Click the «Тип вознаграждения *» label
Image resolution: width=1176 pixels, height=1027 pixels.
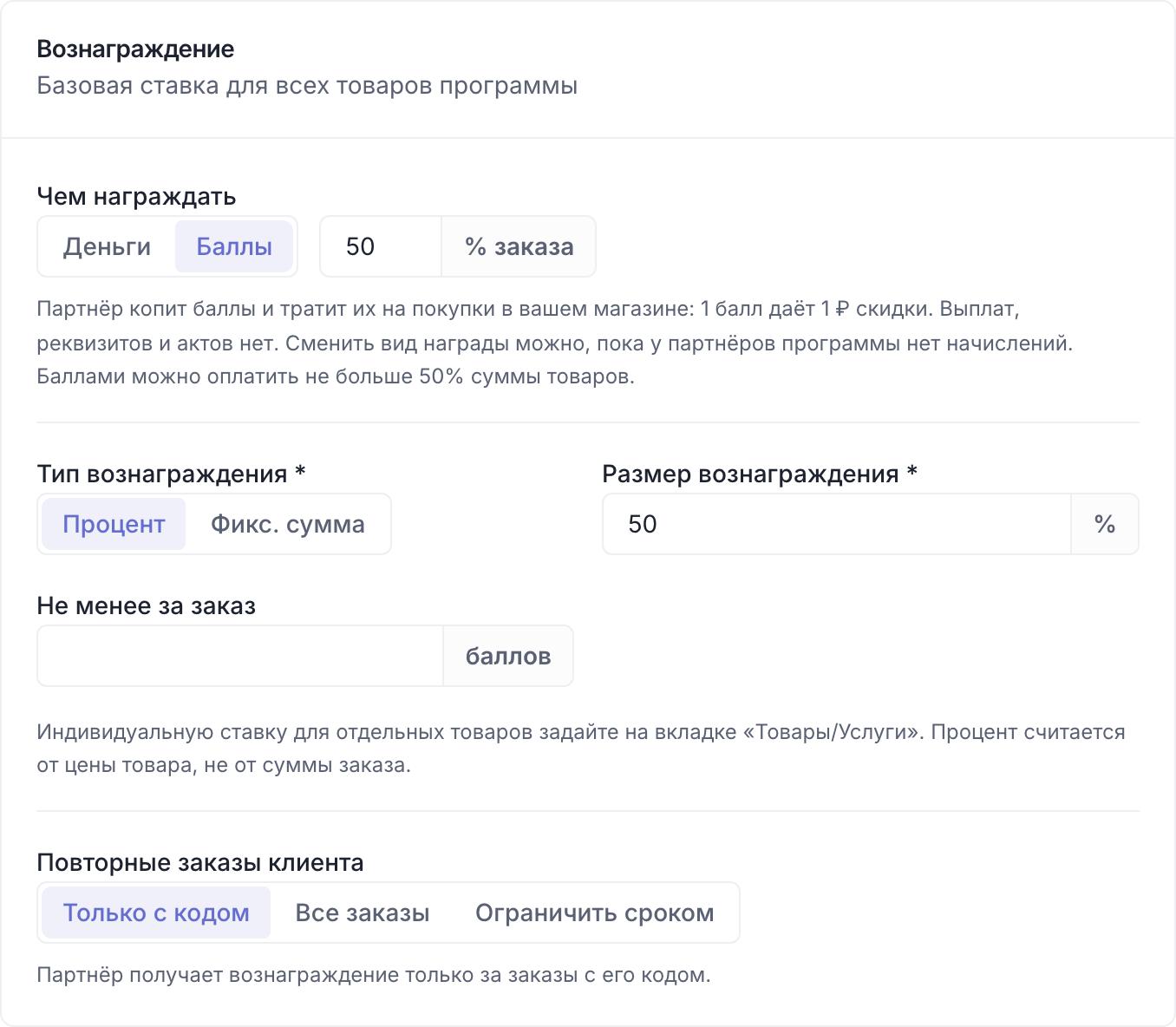click(x=171, y=474)
